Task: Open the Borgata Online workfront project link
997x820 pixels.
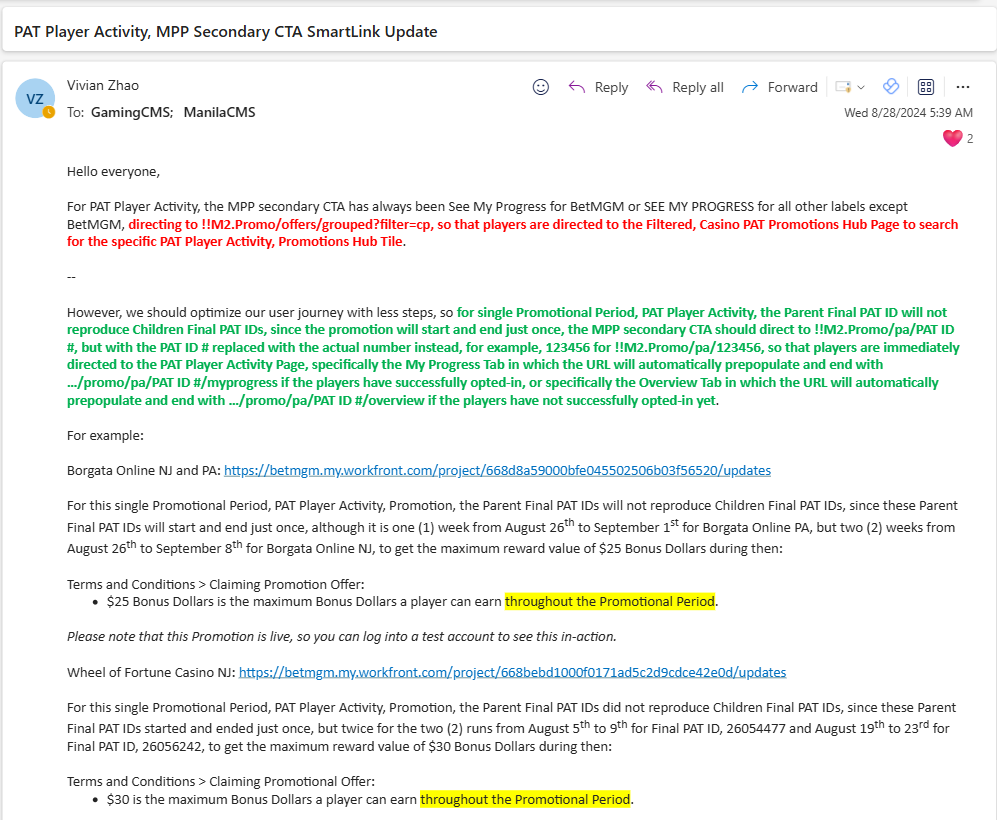Action: coord(497,470)
